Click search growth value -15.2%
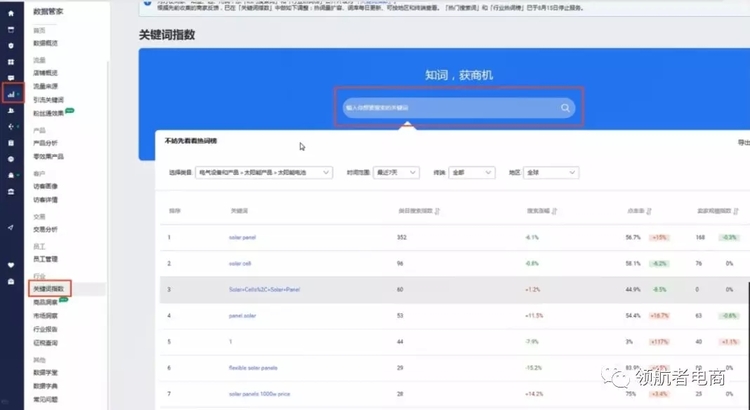This screenshot has height=410, width=750. click(x=533, y=368)
